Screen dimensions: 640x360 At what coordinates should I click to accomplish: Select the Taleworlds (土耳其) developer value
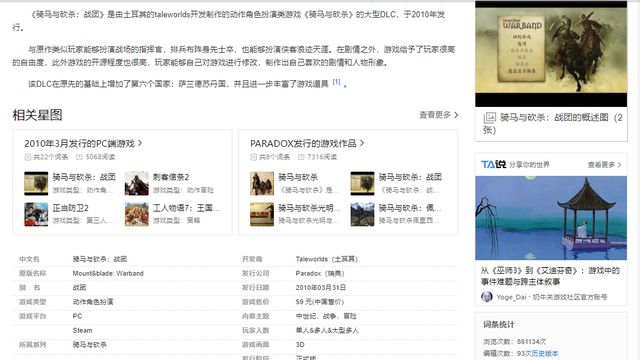[327, 259]
